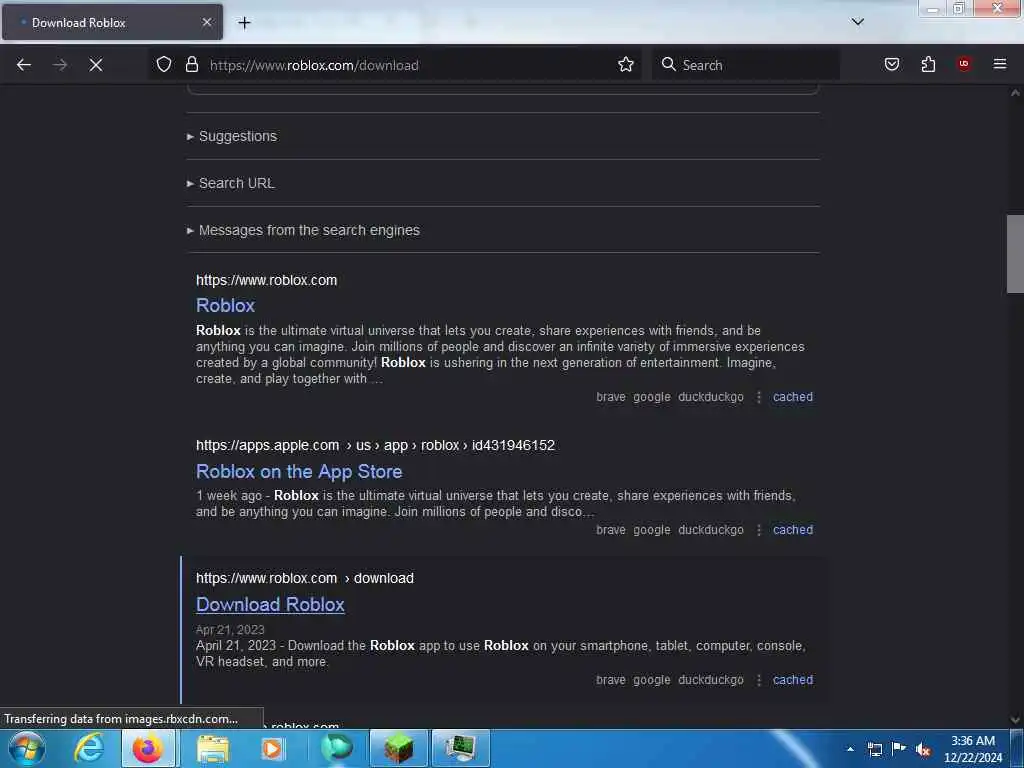Click the Apr 21, 2023 date text
Viewport: 1024px width, 768px height.
[230, 630]
